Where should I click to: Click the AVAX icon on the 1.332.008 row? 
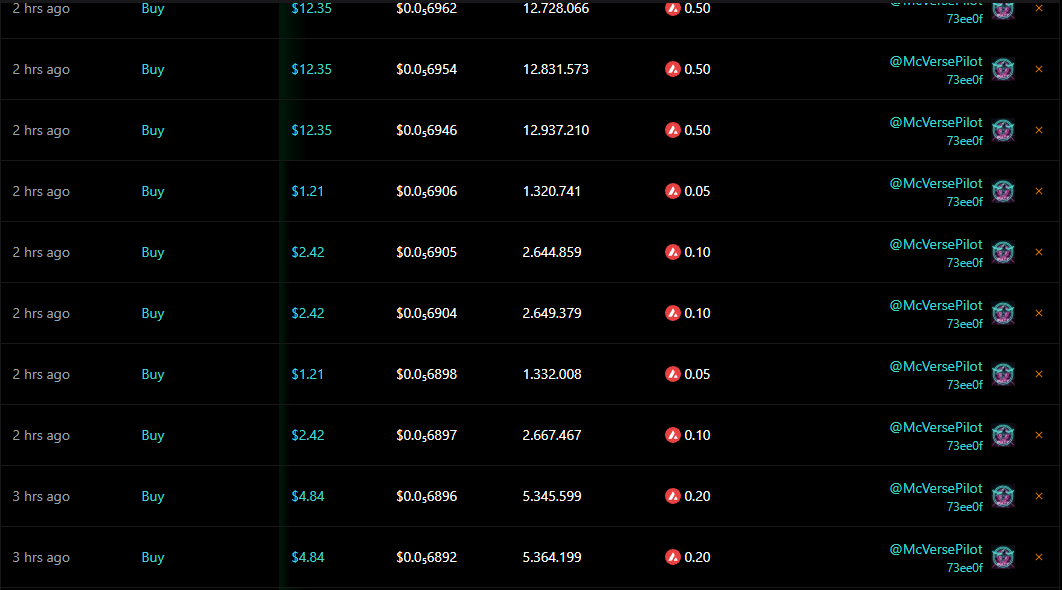coord(672,374)
